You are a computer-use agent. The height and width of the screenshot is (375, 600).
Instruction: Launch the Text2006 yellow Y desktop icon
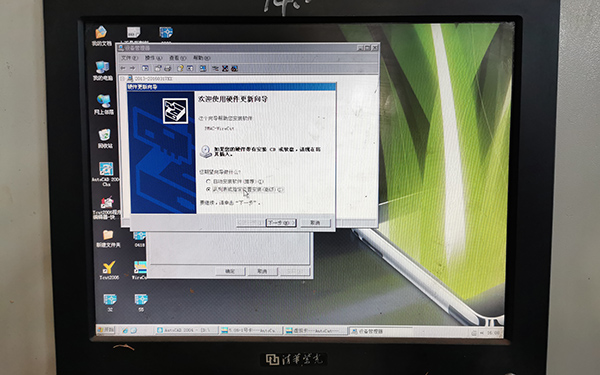[x=109, y=270]
